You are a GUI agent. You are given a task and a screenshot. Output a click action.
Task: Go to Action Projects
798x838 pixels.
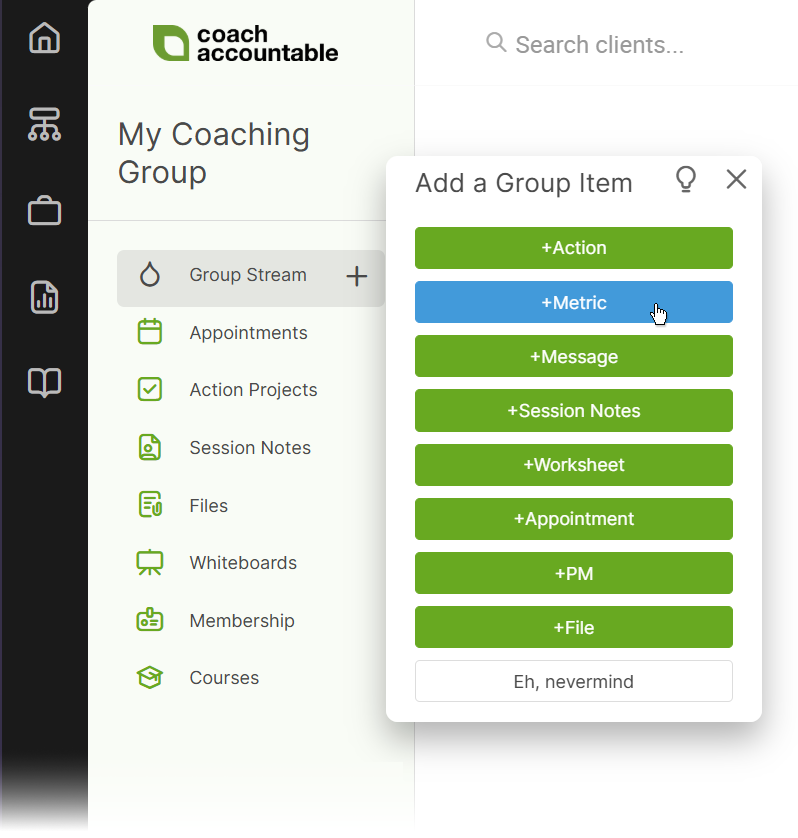click(253, 390)
